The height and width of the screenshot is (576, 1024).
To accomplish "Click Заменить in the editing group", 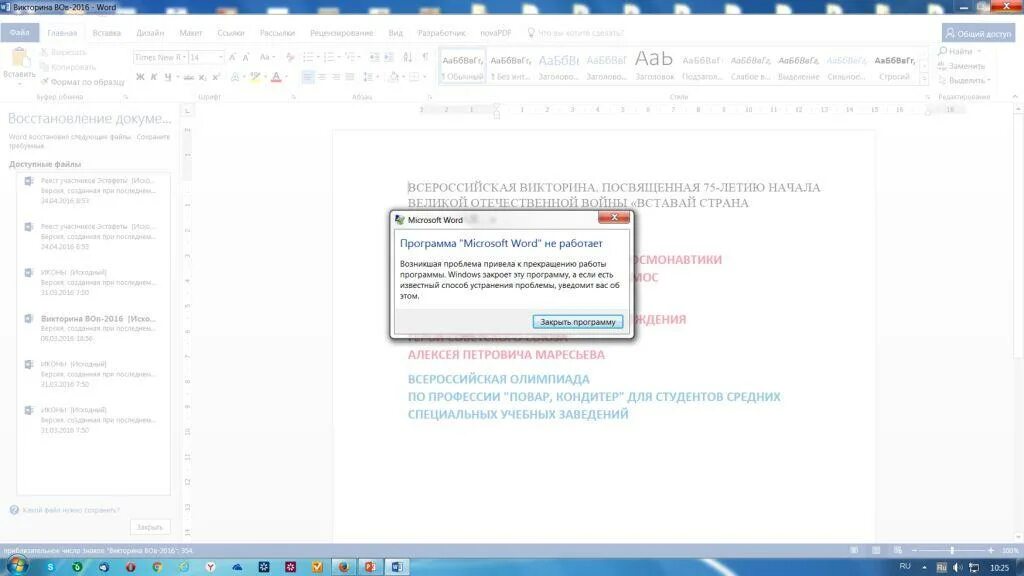I will (x=961, y=66).
